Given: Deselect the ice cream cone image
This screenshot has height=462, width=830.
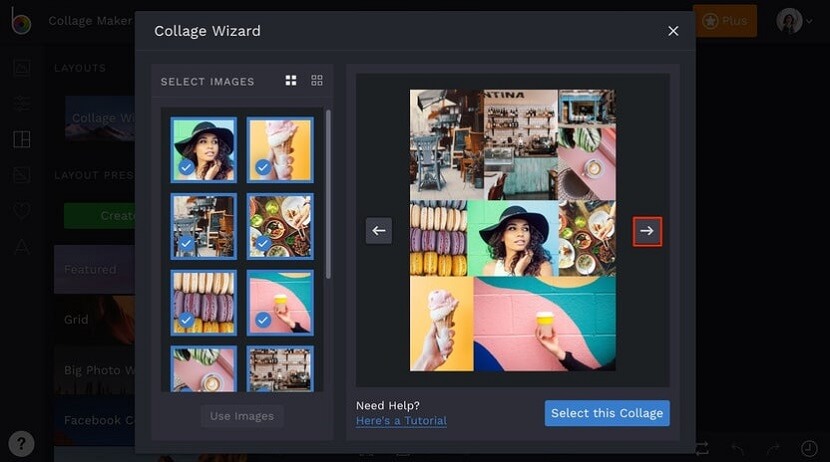Looking at the screenshot, I should [280, 150].
